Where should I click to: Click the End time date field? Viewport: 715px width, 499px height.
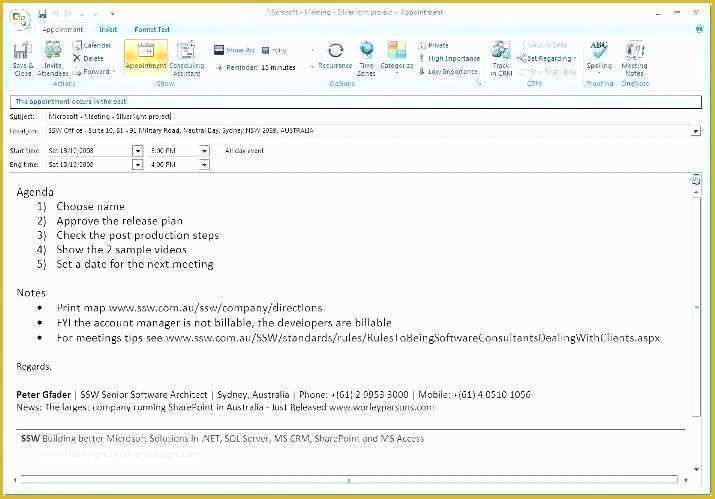[90, 165]
